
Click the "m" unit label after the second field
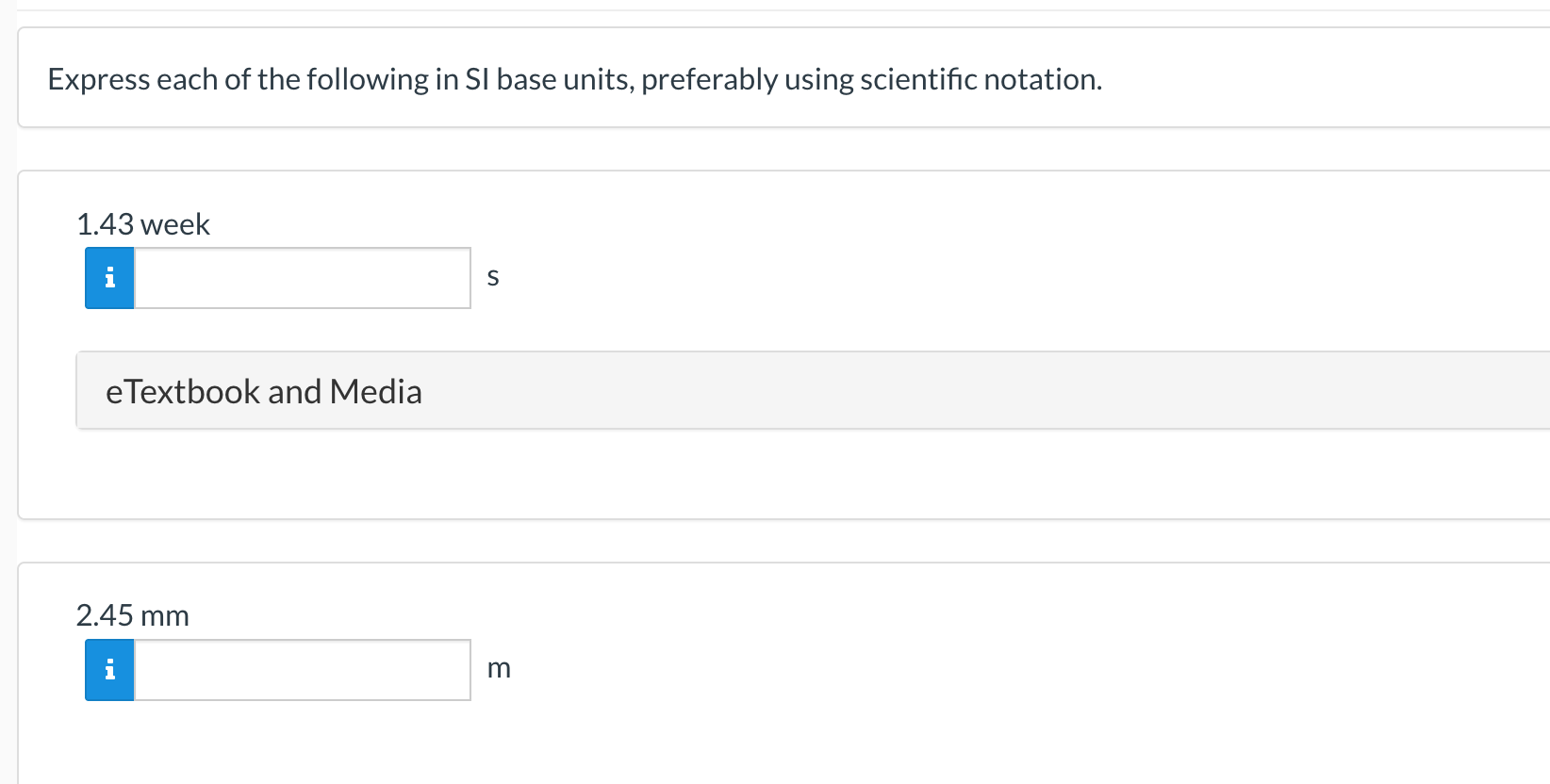click(499, 668)
